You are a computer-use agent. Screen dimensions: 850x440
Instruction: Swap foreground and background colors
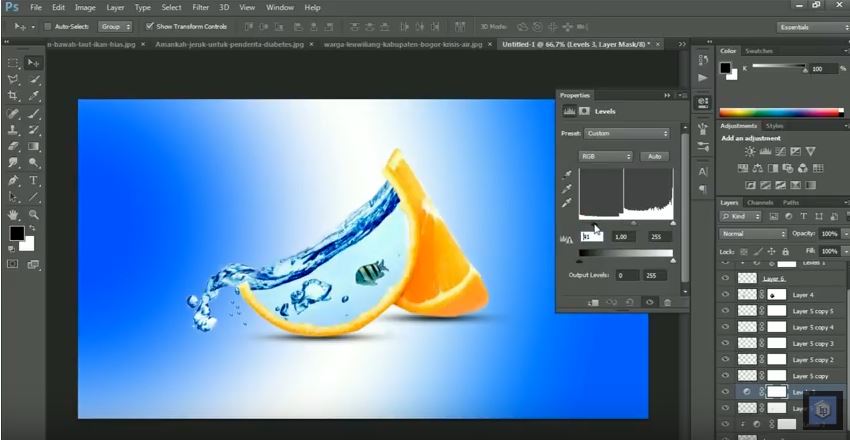(32, 228)
